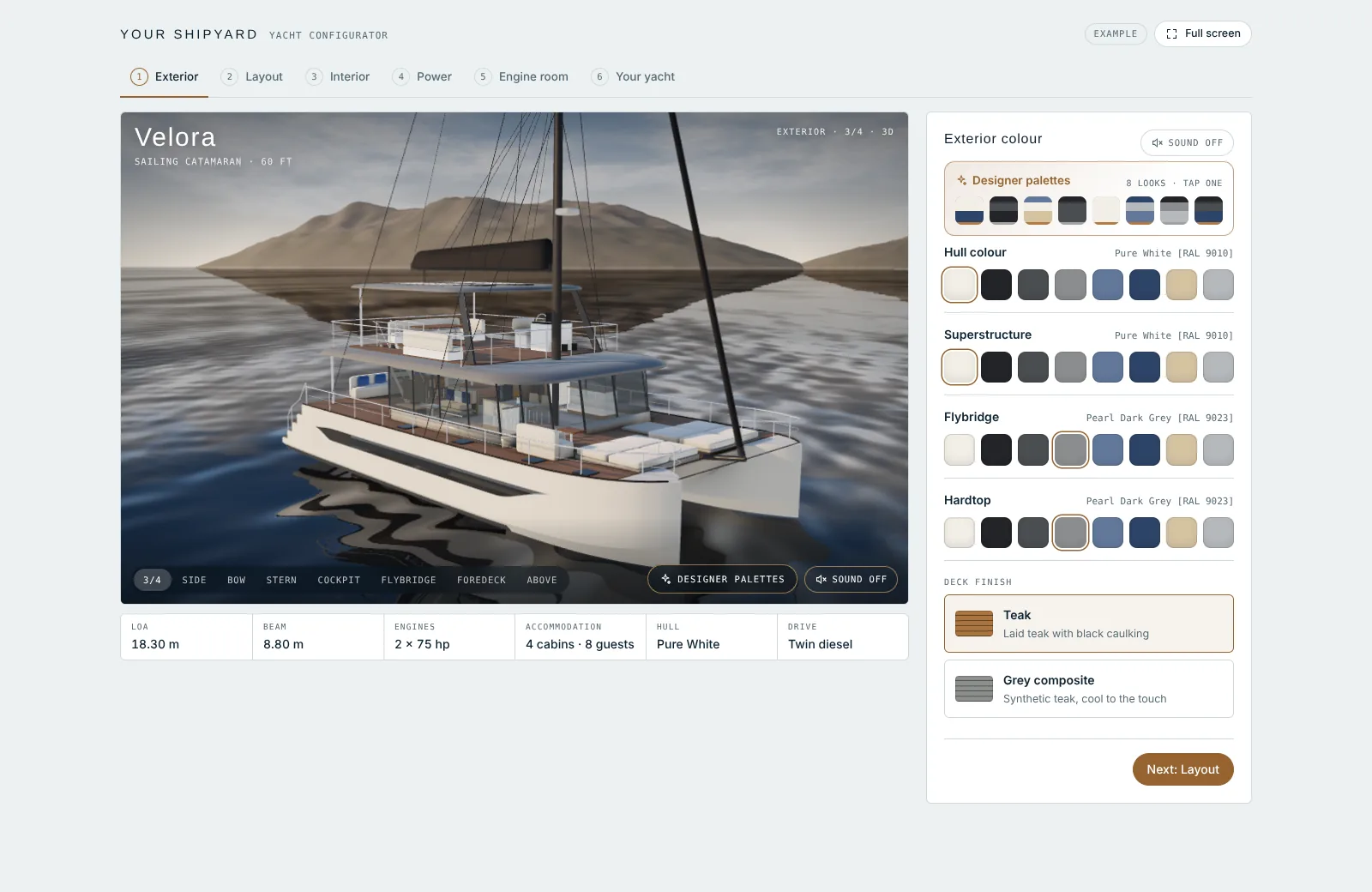Click the ENGINES 2 × 75 hp spec cell
Screen dimensions: 1372x892
(449, 636)
